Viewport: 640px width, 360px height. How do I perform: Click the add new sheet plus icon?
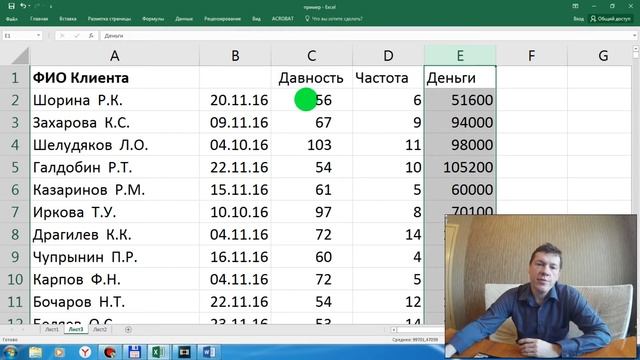[128, 329]
